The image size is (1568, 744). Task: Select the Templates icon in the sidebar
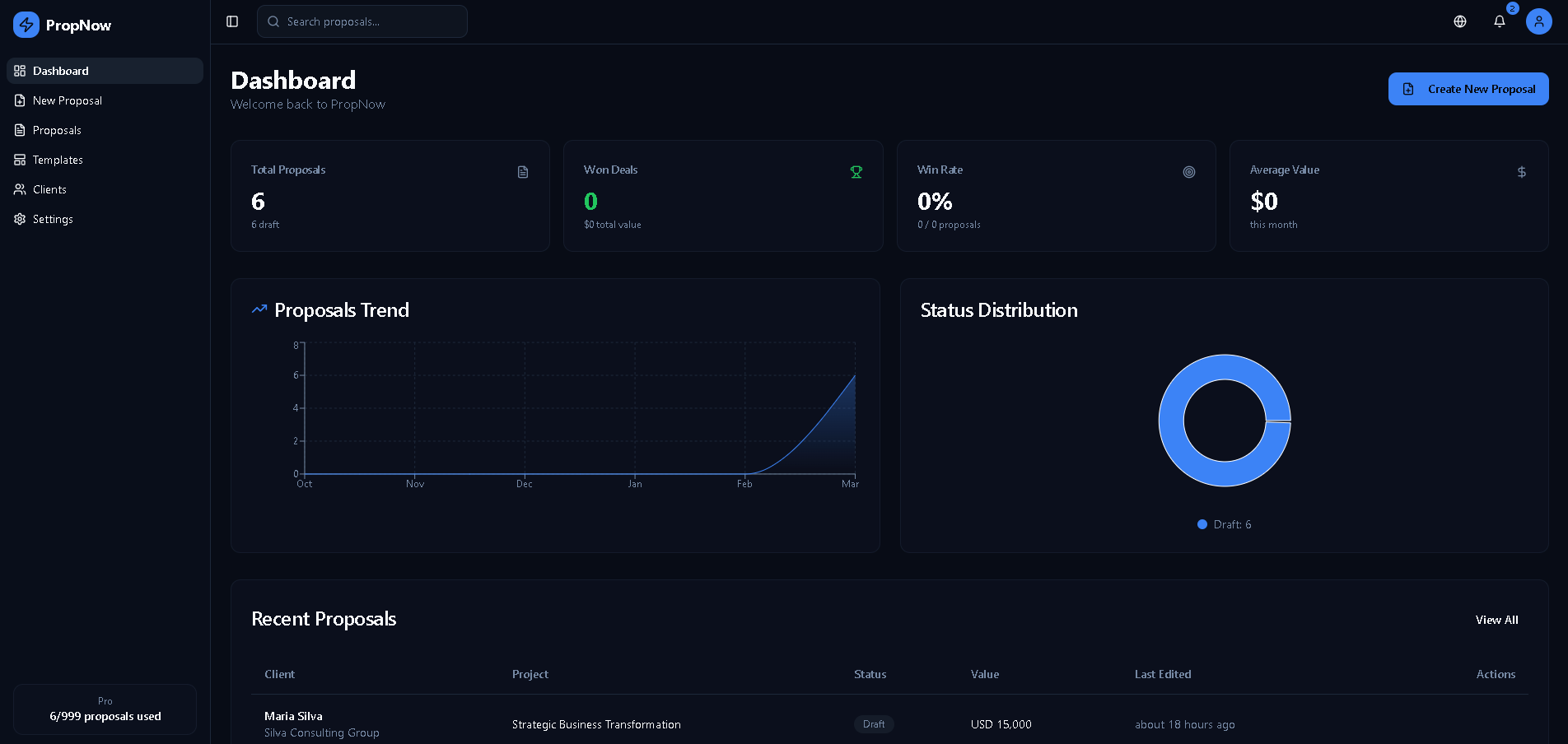[x=19, y=160]
